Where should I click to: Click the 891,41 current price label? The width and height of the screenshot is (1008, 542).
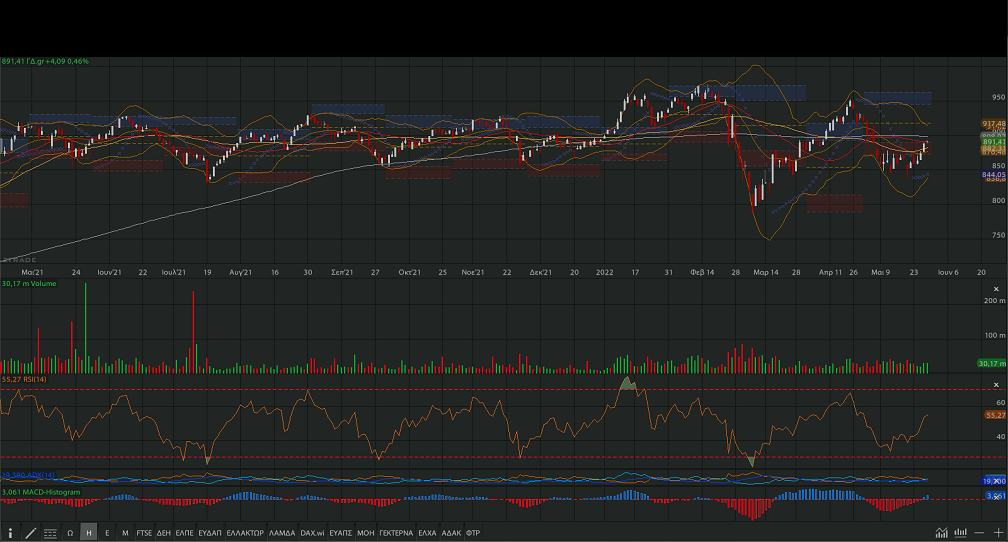(993, 143)
